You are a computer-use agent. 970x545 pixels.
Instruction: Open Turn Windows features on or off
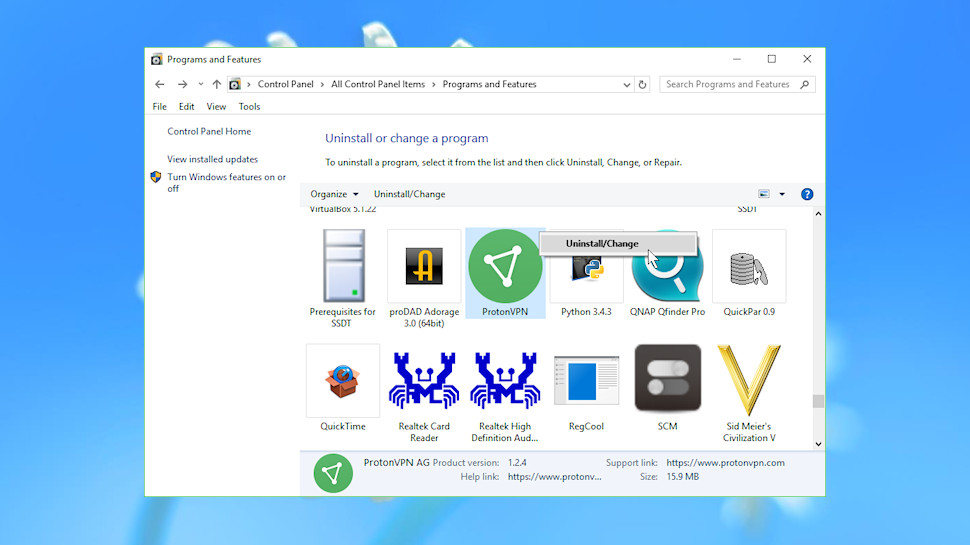pyautogui.click(x=226, y=182)
